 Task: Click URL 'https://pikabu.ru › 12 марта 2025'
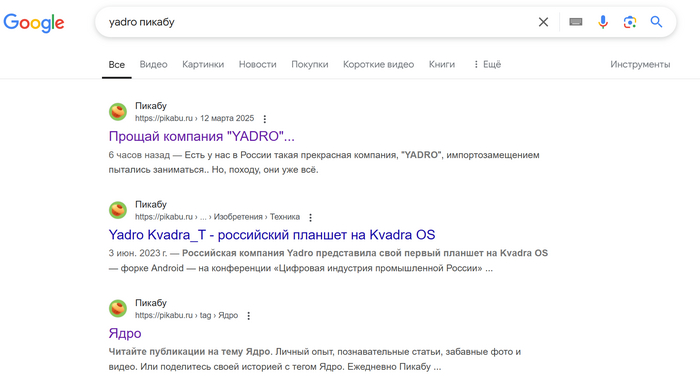(x=195, y=118)
